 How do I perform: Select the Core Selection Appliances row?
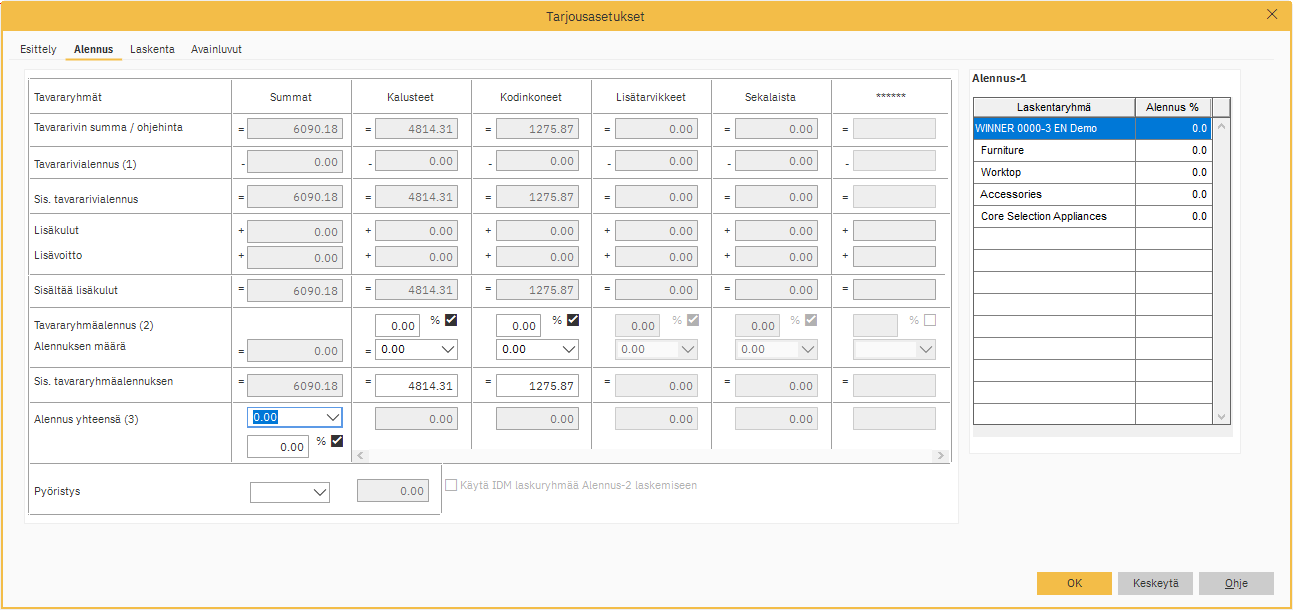[1050, 215]
